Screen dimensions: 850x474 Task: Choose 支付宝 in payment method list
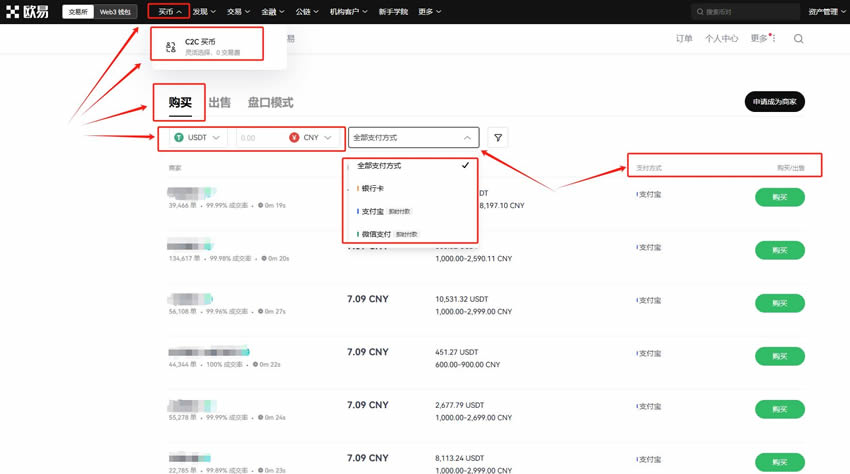(x=373, y=211)
